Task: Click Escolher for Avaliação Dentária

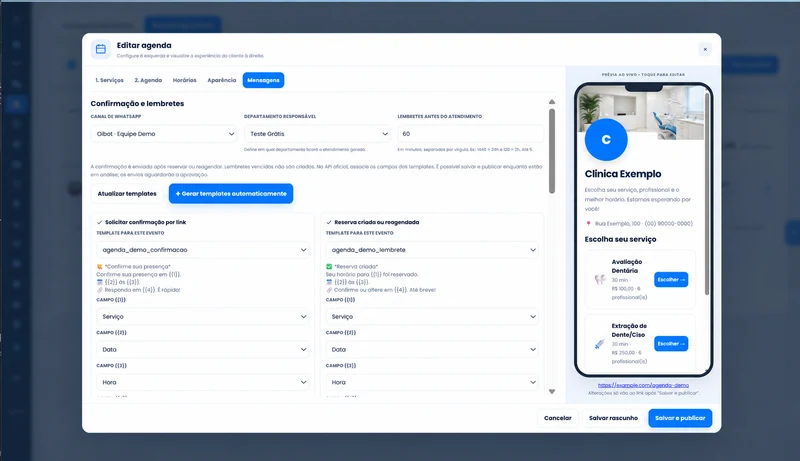Action: pos(671,279)
